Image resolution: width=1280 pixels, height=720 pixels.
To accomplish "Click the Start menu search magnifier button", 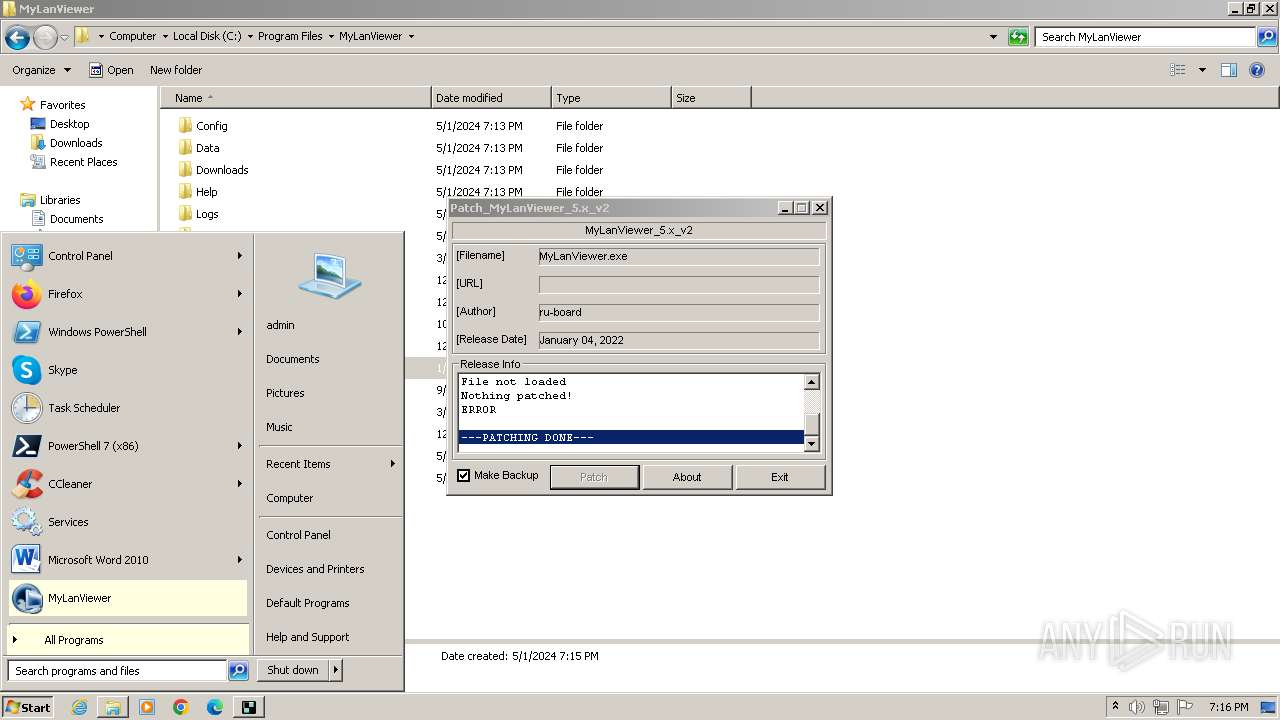I will (x=238, y=671).
